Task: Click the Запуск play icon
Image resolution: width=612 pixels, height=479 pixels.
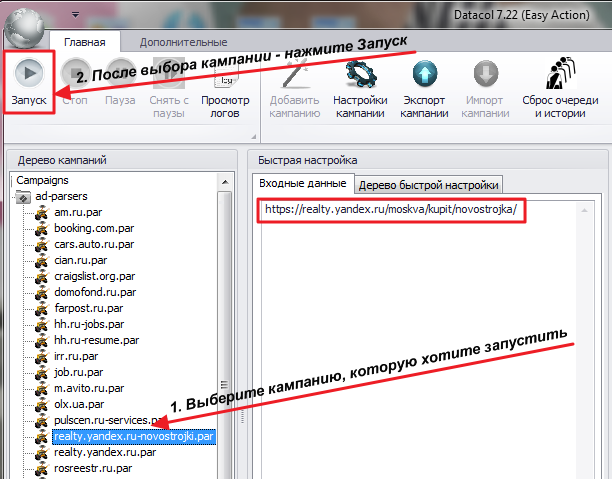Action: tap(29, 73)
